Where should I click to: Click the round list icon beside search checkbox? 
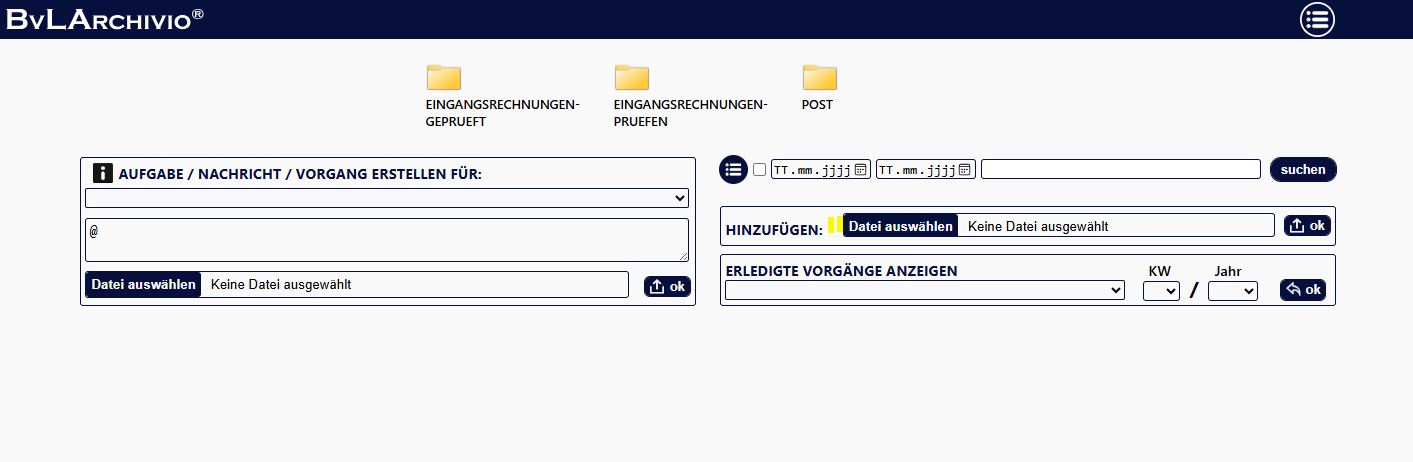pyautogui.click(x=734, y=170)
